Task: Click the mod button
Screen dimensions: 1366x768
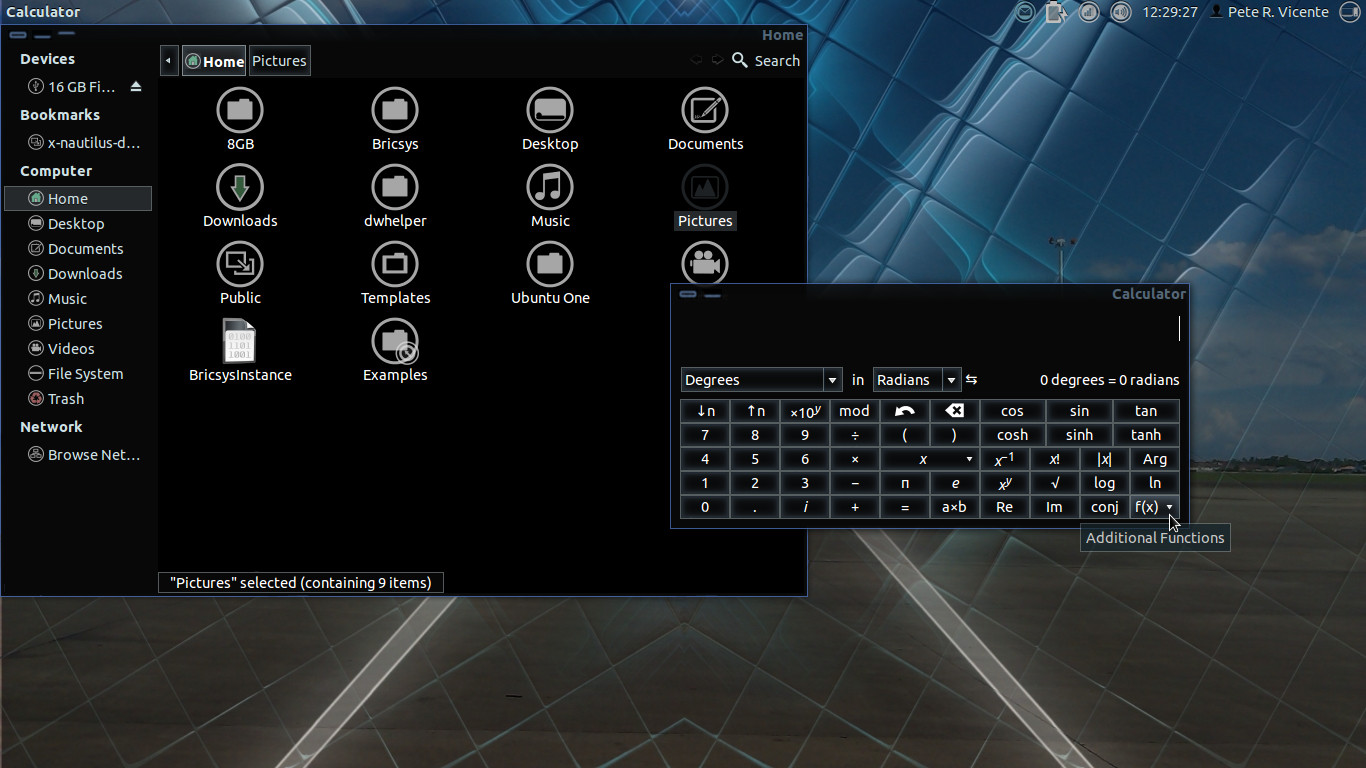Action: [x=854, y=411]
